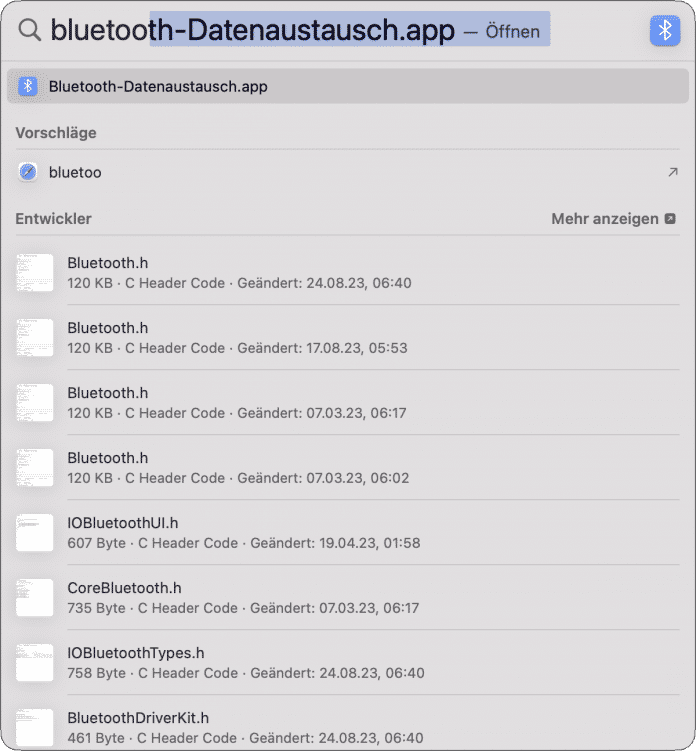Click the arrow icon on the bluetoo suggestion row
The image size is (696, 751).
click(673, 172)
